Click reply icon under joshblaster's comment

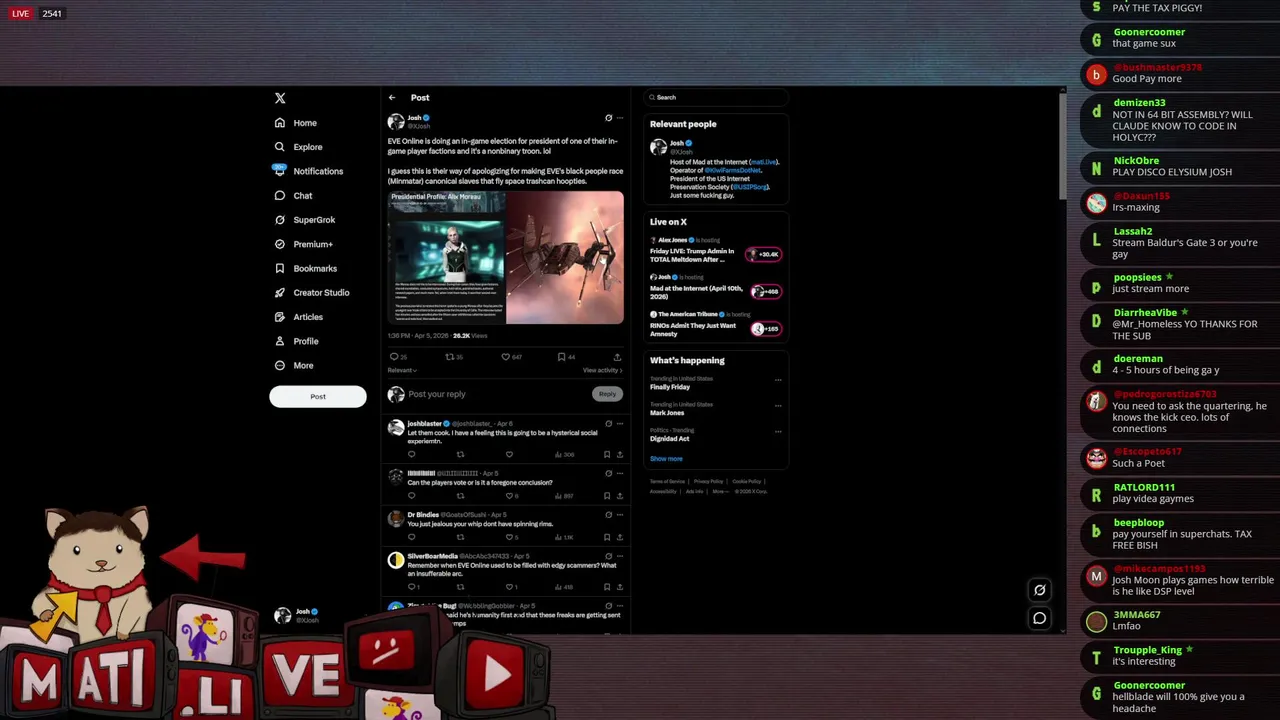click(x=411, y=454)
